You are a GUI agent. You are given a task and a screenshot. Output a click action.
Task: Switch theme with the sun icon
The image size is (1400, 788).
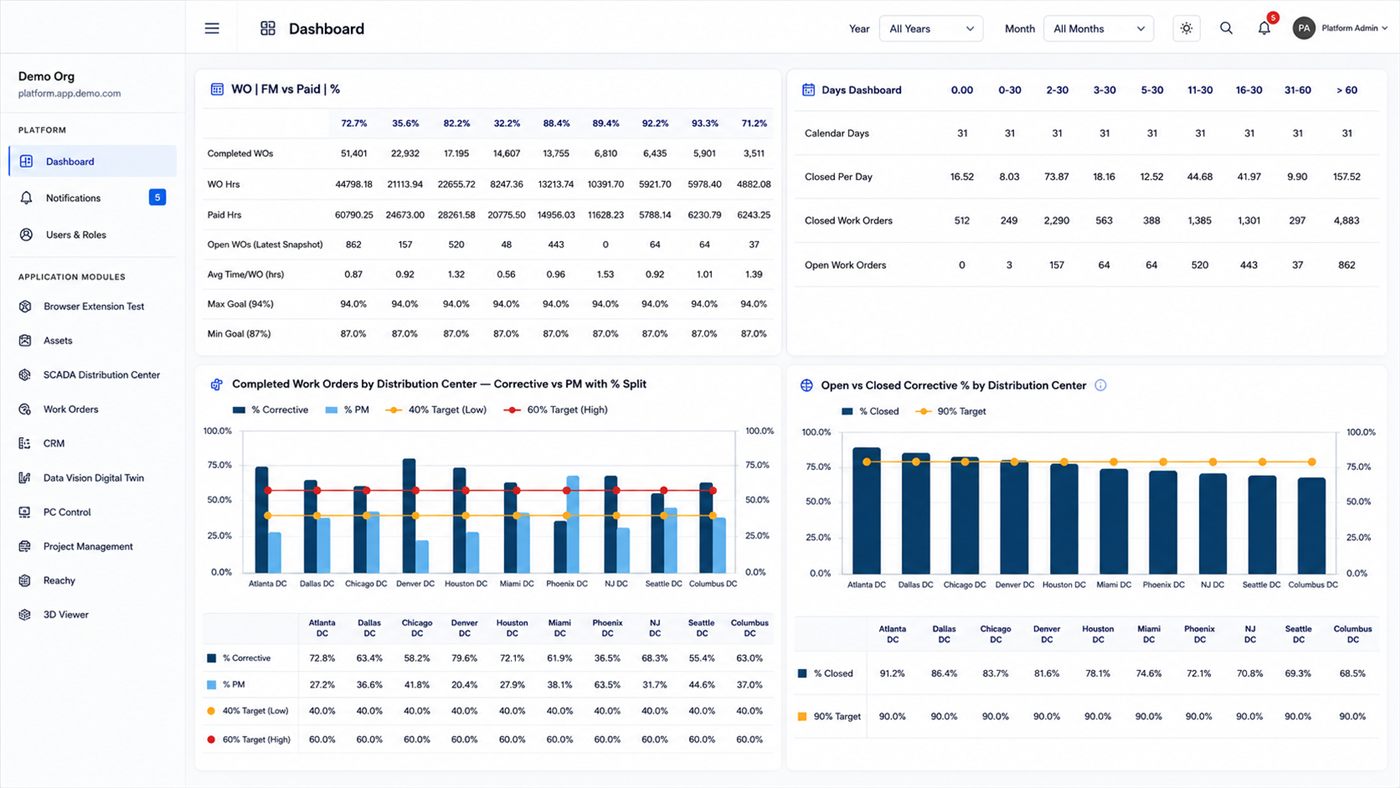tap(1186, 28)
